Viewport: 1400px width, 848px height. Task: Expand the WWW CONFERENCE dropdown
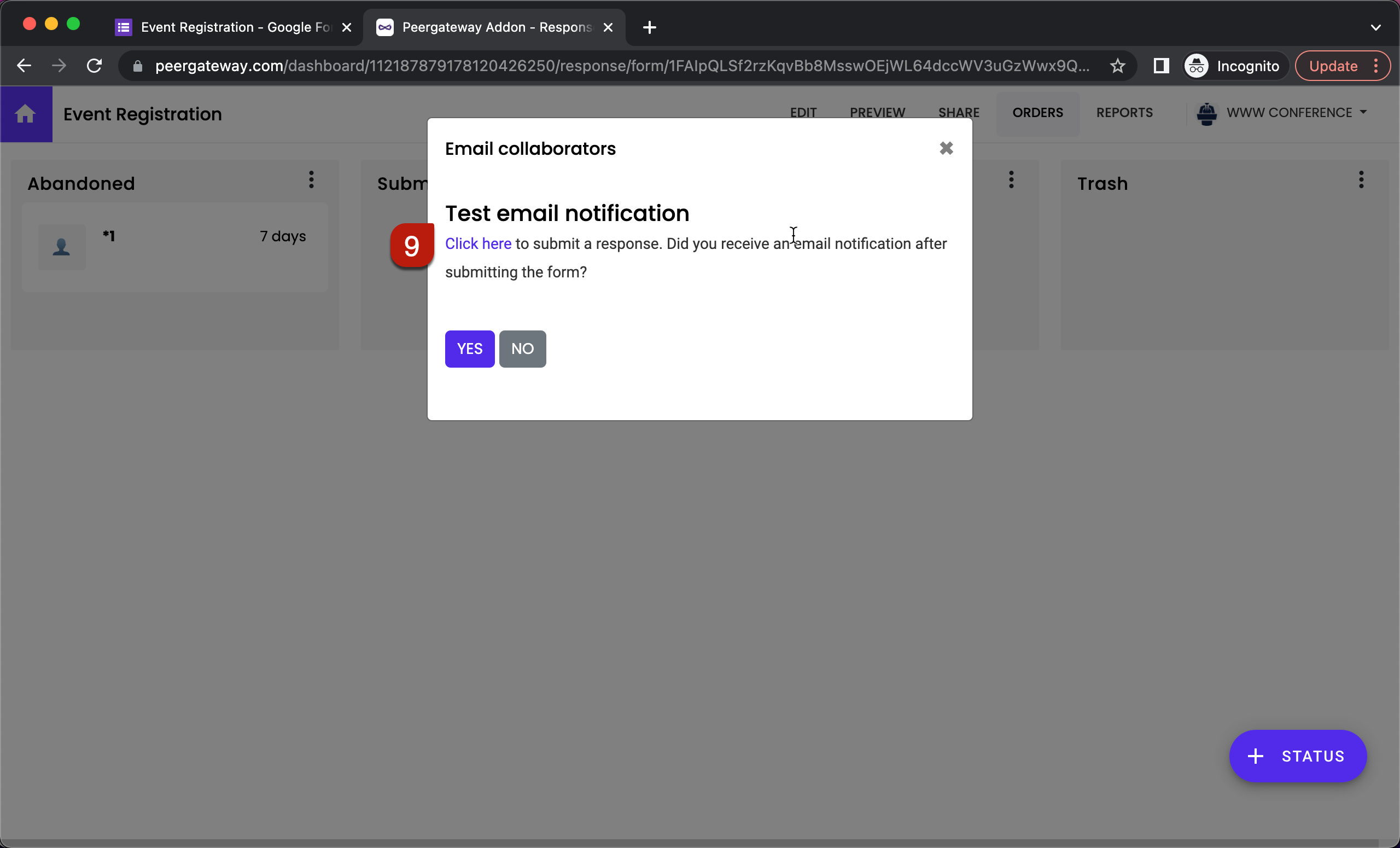[x=1364, y=113]
